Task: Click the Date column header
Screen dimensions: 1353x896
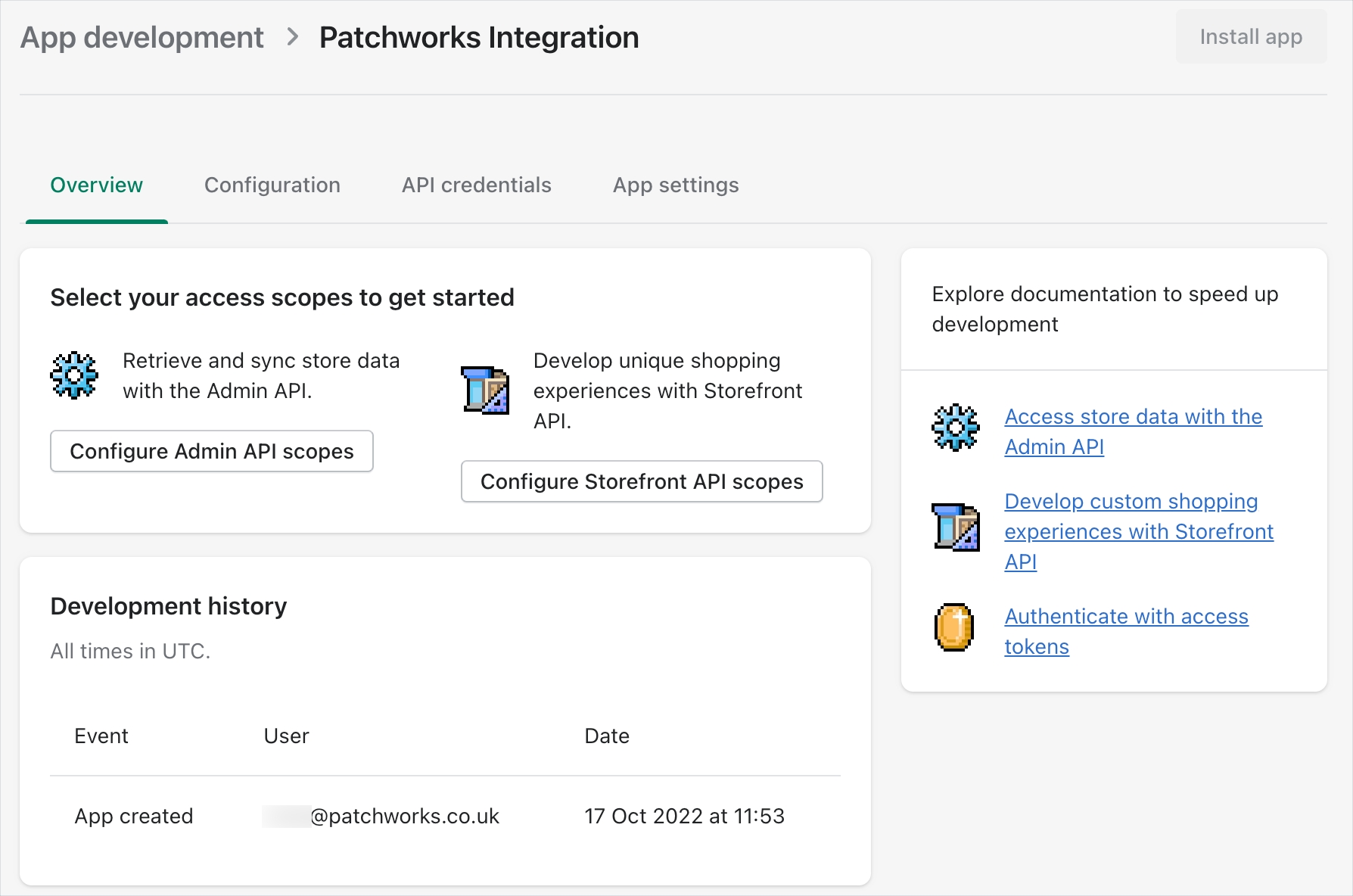Action: [606, 736]
